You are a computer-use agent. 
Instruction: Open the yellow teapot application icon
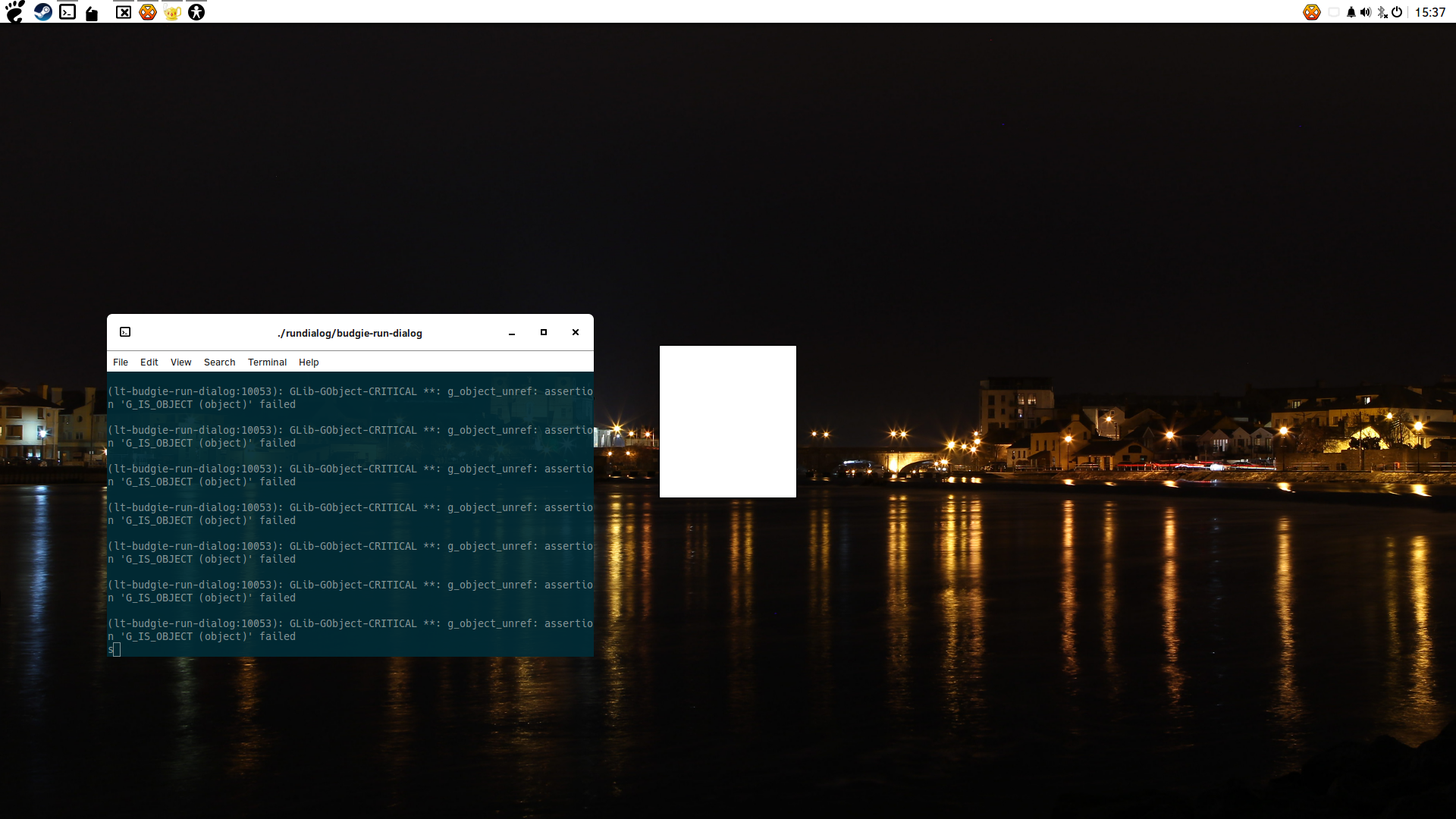172,13
